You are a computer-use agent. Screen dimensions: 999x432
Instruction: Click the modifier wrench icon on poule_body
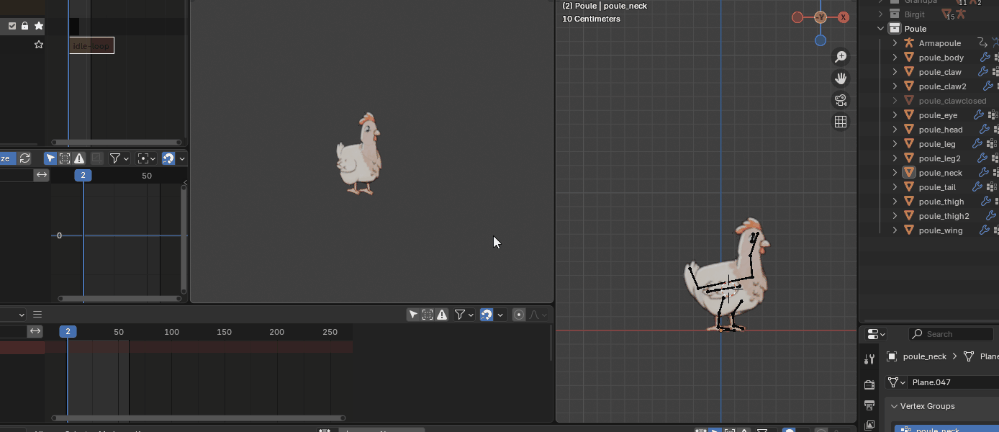point(985,57)
